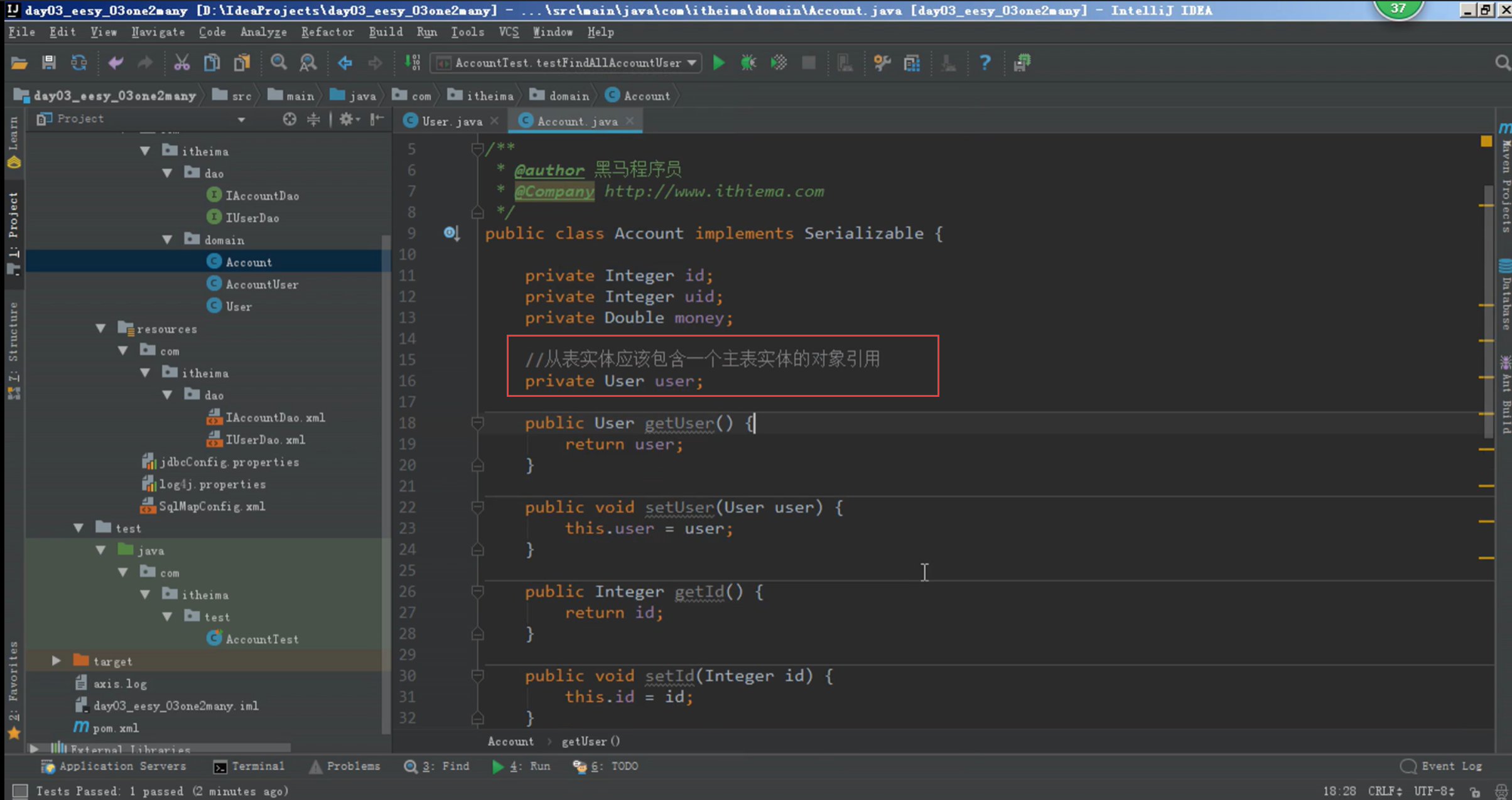Click the Find magnifier toolbar icon
1512x800 pixels.
(x=278, y=63)
